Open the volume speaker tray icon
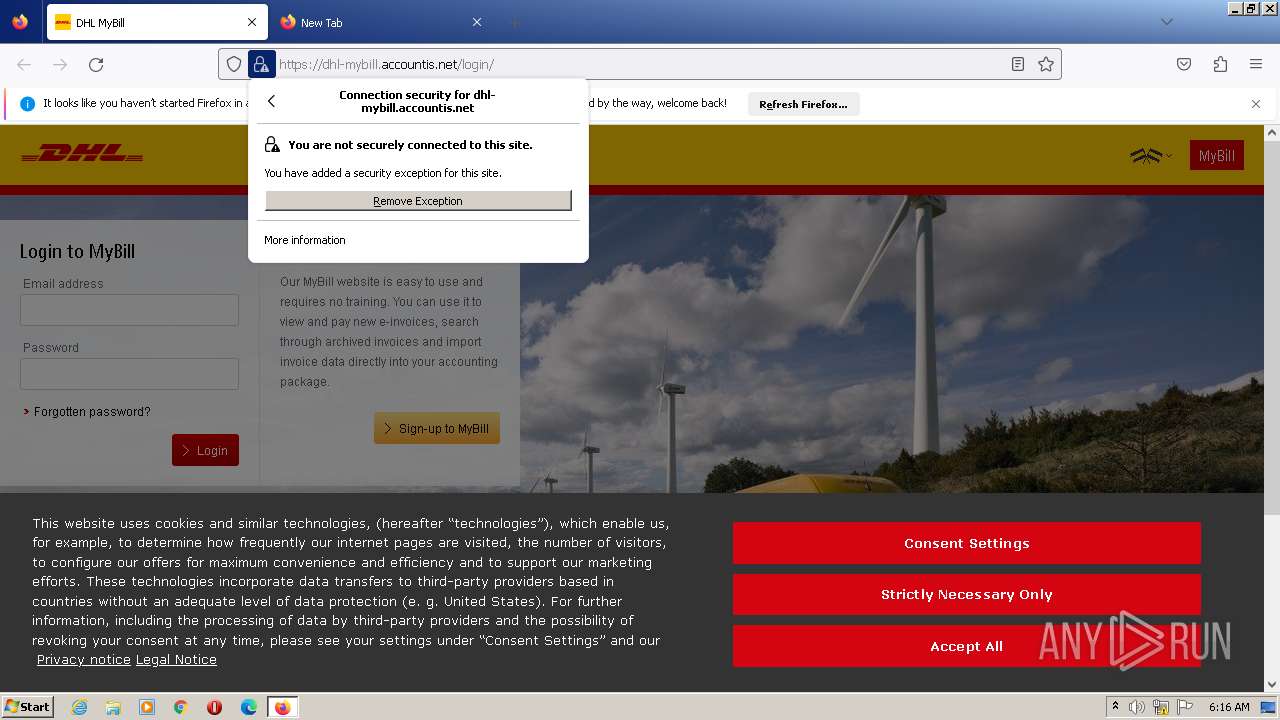Viewport: 1280px width, 720px height. pyautogui.click(x=1137, y=707)
